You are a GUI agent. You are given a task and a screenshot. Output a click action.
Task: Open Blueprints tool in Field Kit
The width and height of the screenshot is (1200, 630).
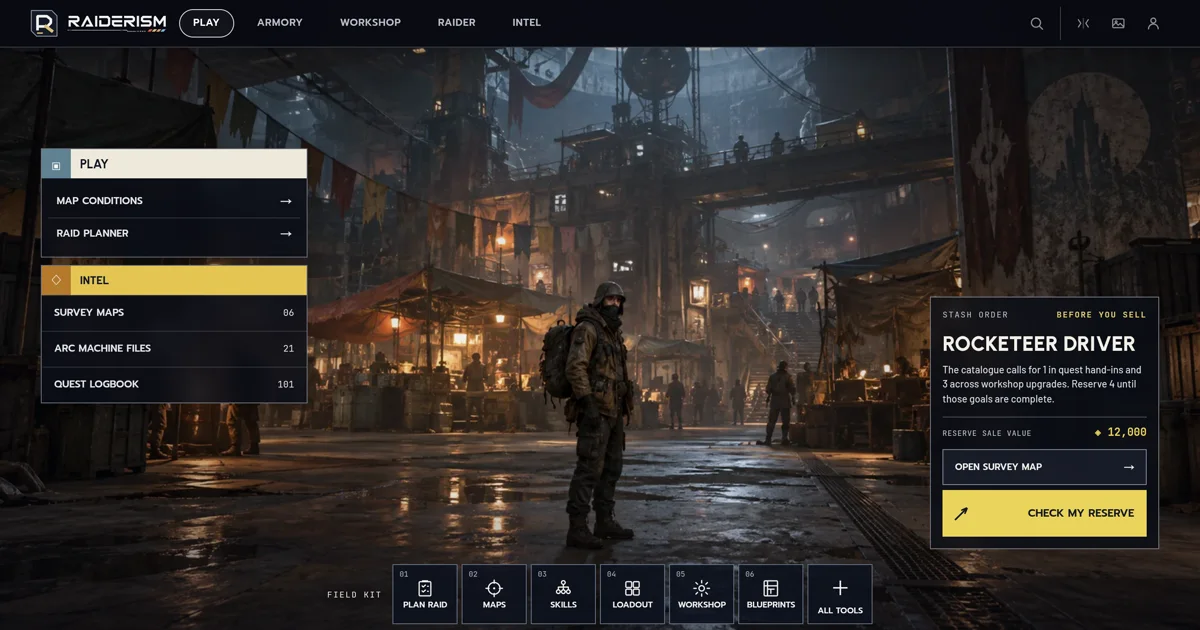[x=771, y=594]
